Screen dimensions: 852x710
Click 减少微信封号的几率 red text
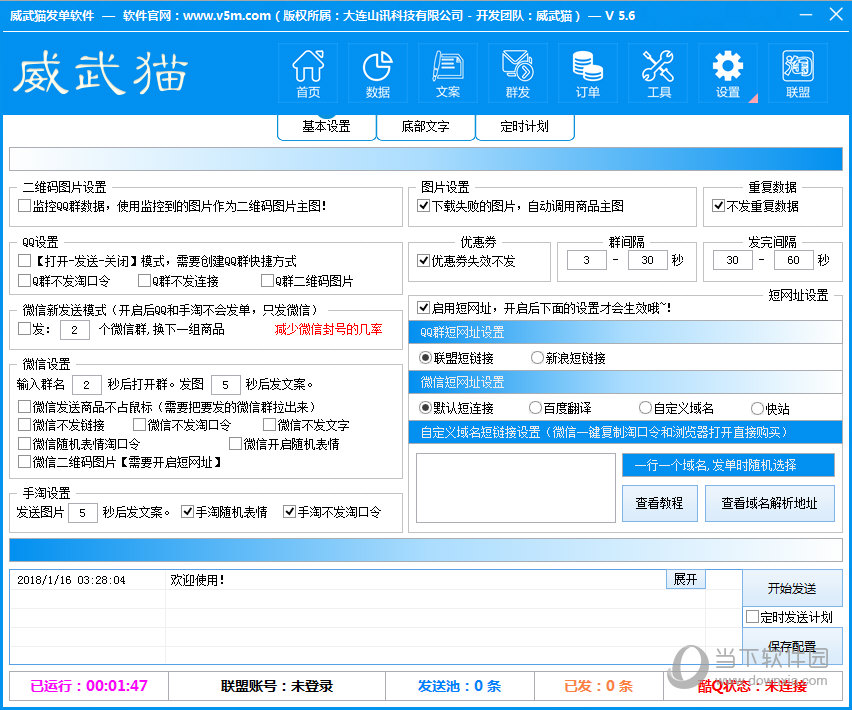[x=328, y=329]
